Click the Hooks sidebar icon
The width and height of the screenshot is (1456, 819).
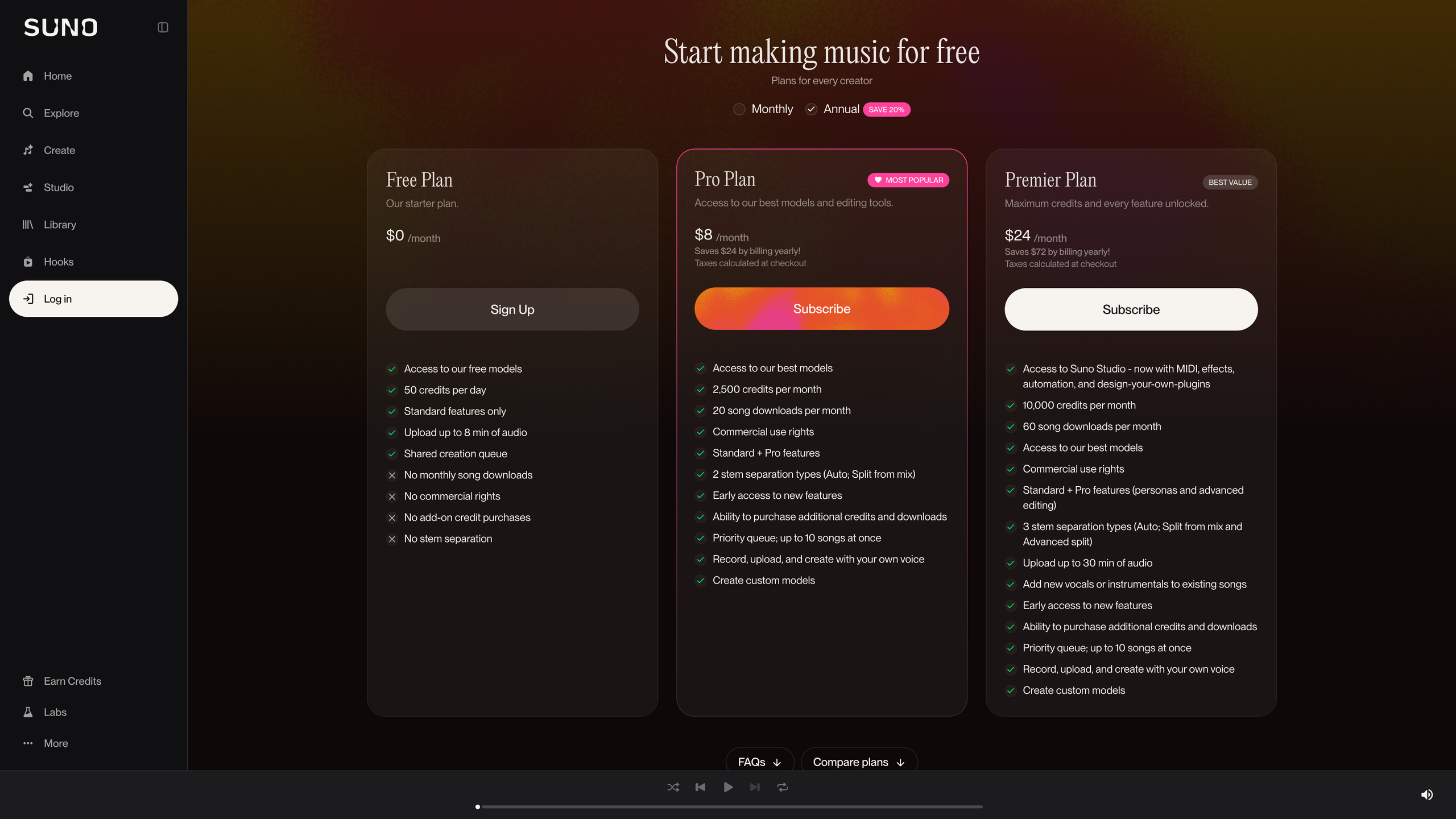(x=28, y=262)
